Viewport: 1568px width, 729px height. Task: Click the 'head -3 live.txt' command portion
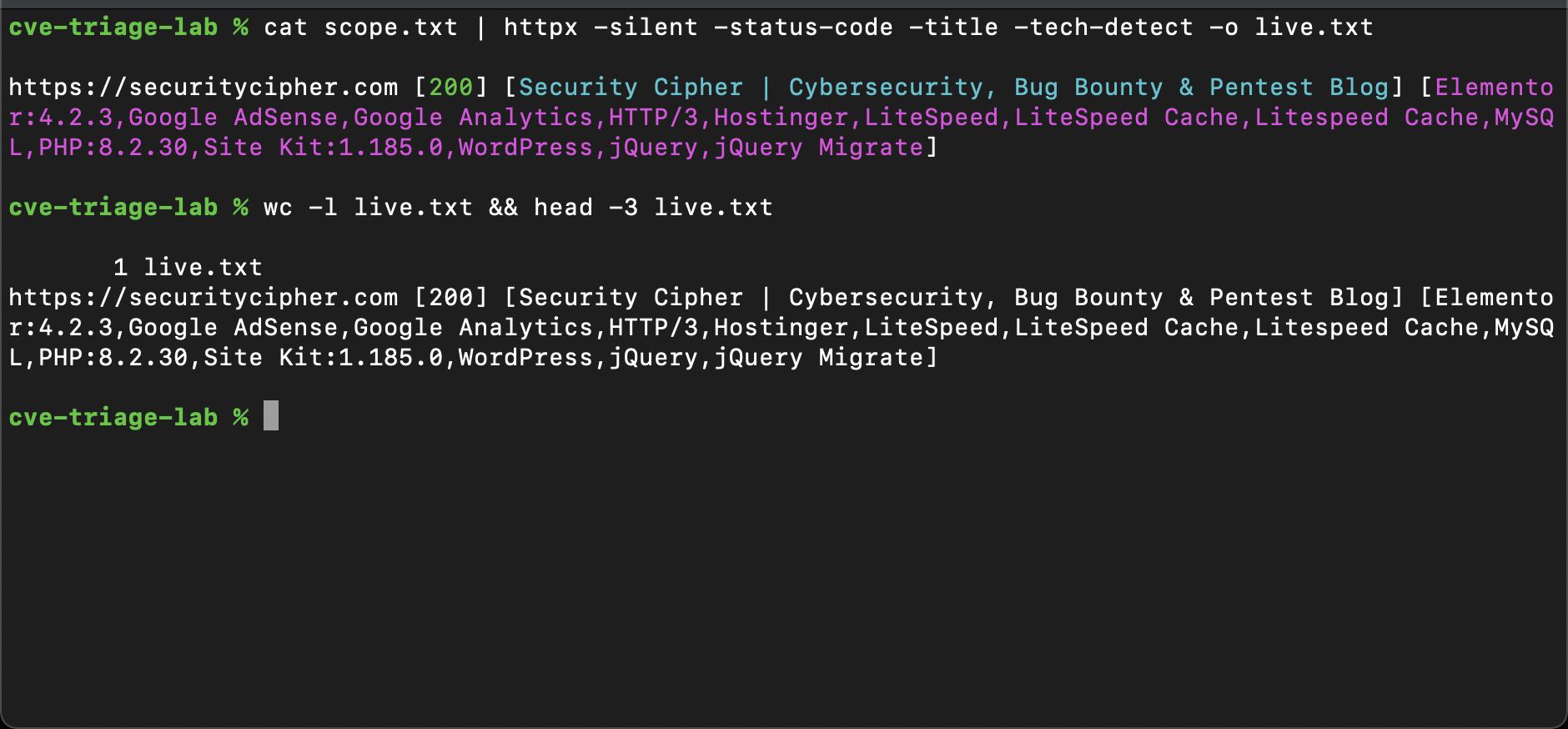[x=654, y=208]
